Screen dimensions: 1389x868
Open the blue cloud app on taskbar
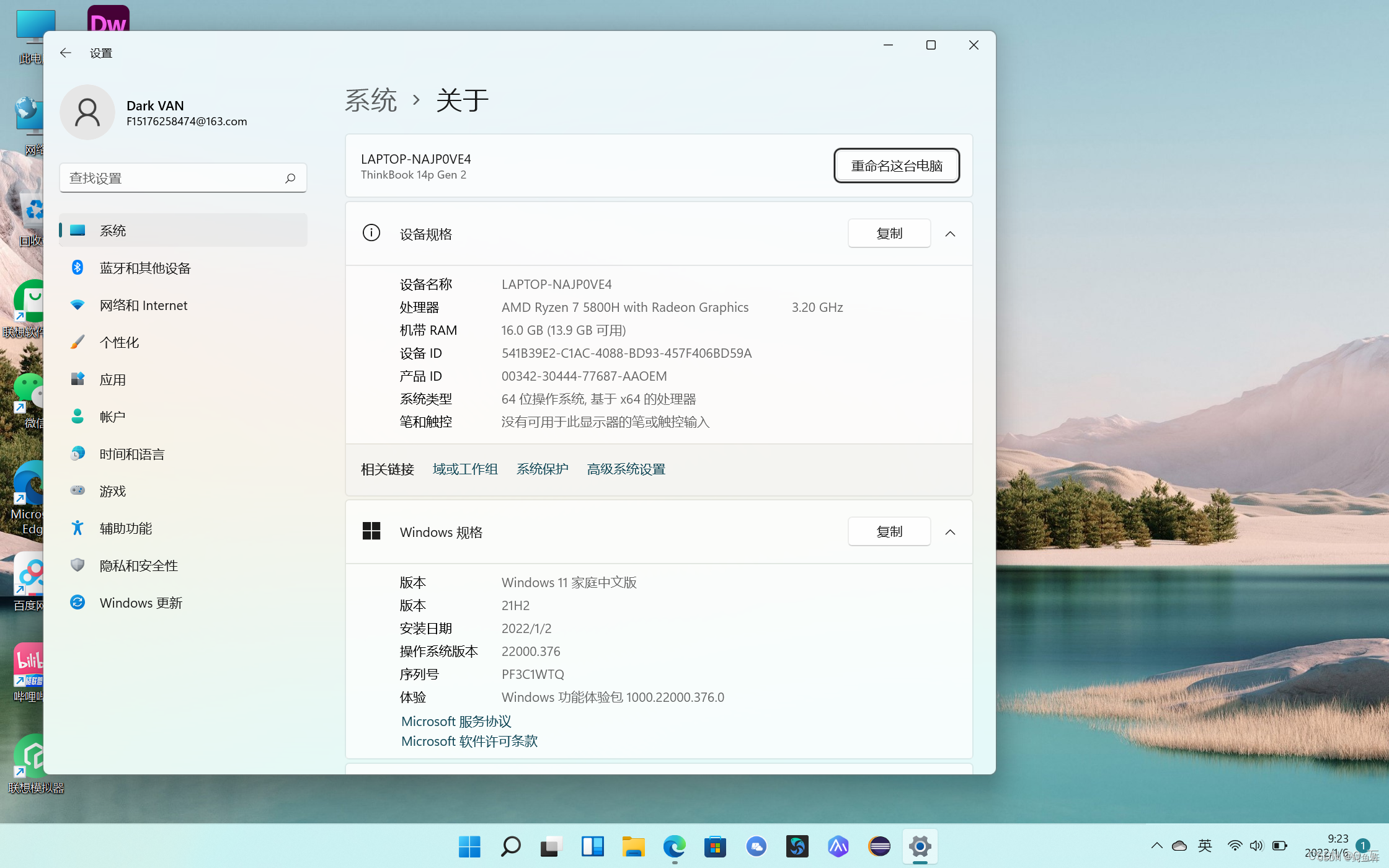pyautogui.click(x=756, y=846)
